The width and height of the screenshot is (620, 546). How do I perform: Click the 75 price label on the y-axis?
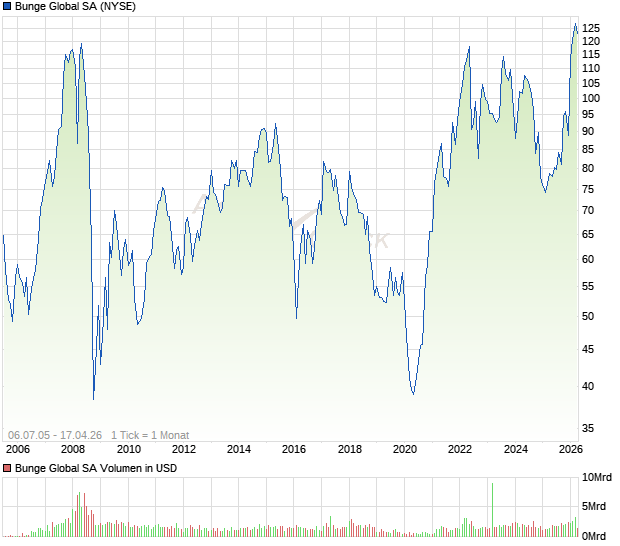[588, 189]
